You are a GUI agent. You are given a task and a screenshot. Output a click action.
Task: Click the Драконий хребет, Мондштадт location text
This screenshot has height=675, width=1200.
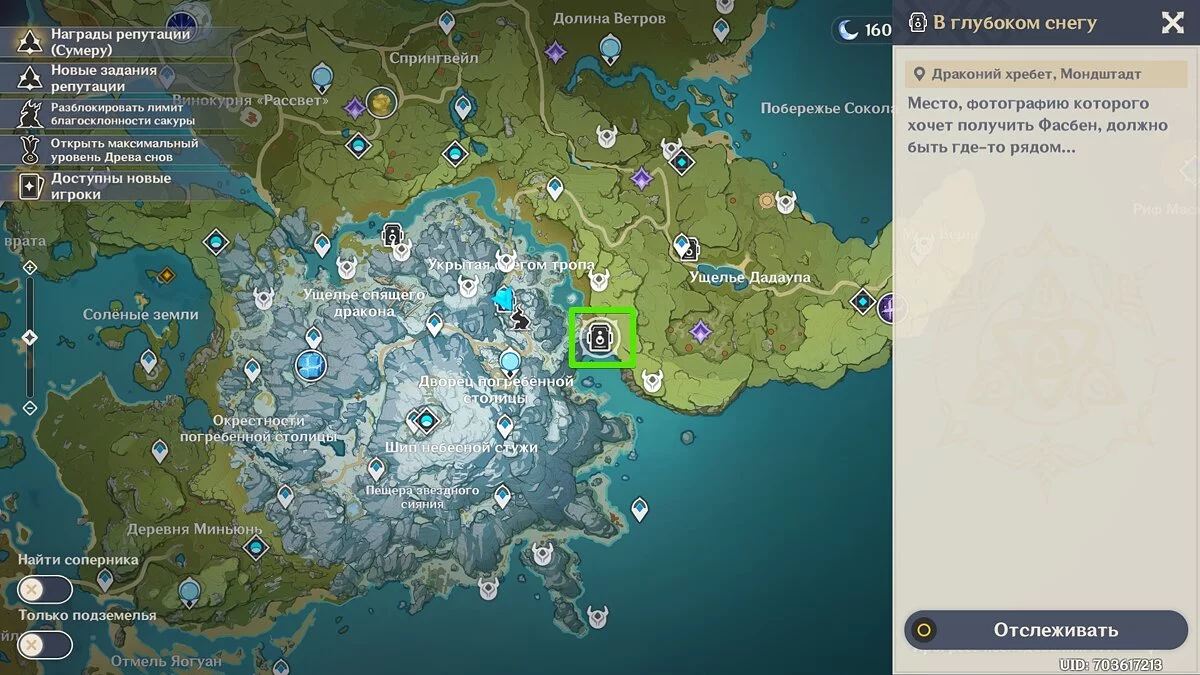tap(1036, 74)
